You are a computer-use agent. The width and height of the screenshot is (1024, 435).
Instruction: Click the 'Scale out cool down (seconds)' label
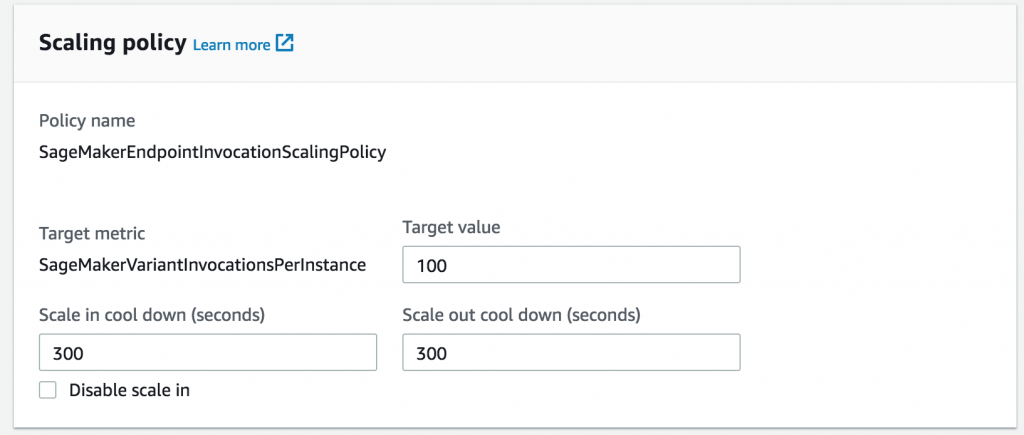[521, 314]
